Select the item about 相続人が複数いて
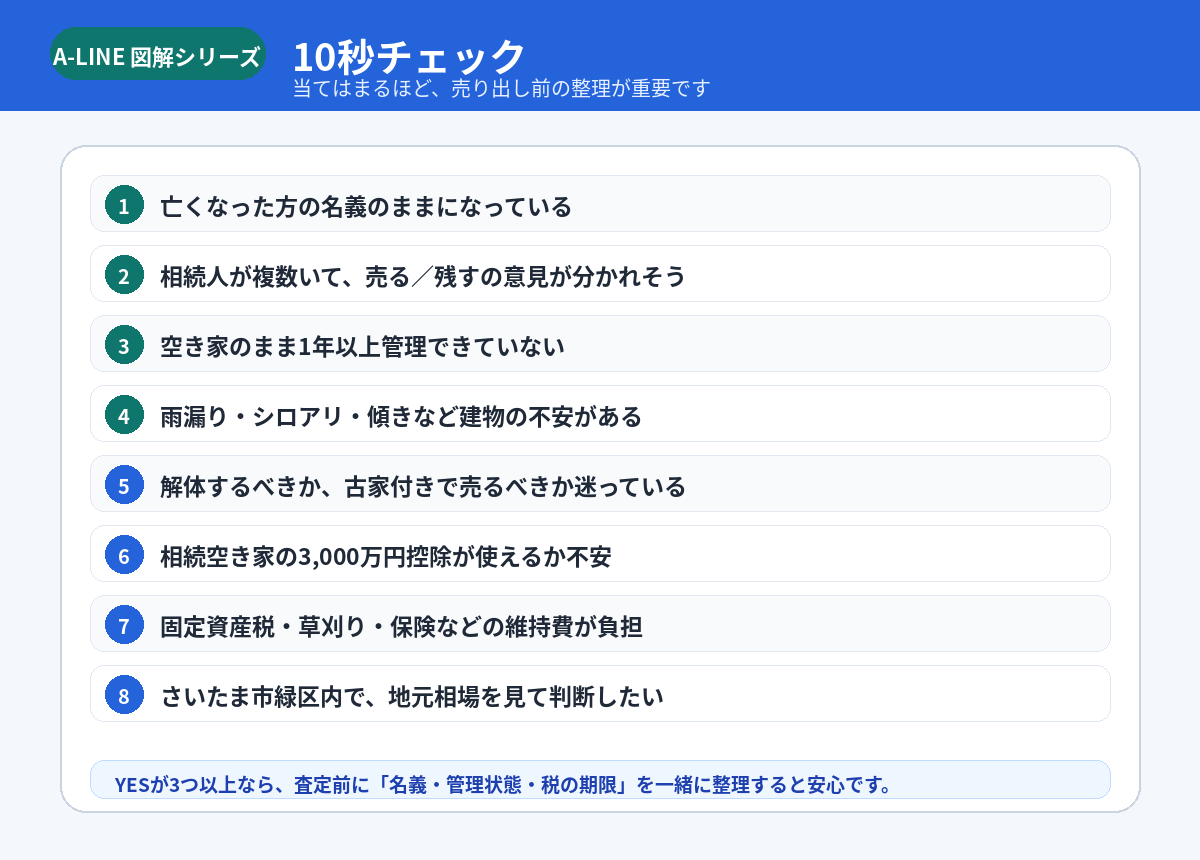Image resolution: width=1200 pixels, height=860 pixels. pyautogui.click(x=423, y=277)
